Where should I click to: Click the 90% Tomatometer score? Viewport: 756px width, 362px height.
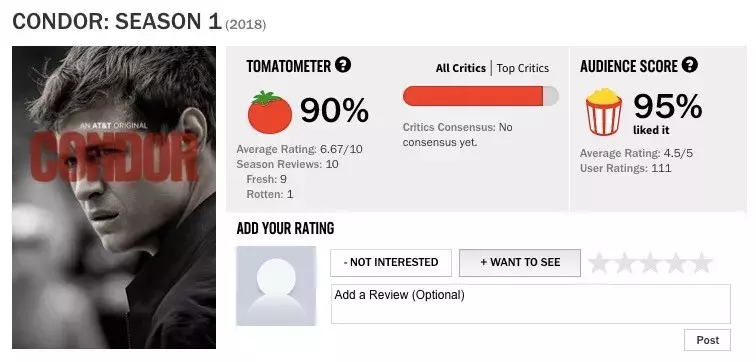335,110
